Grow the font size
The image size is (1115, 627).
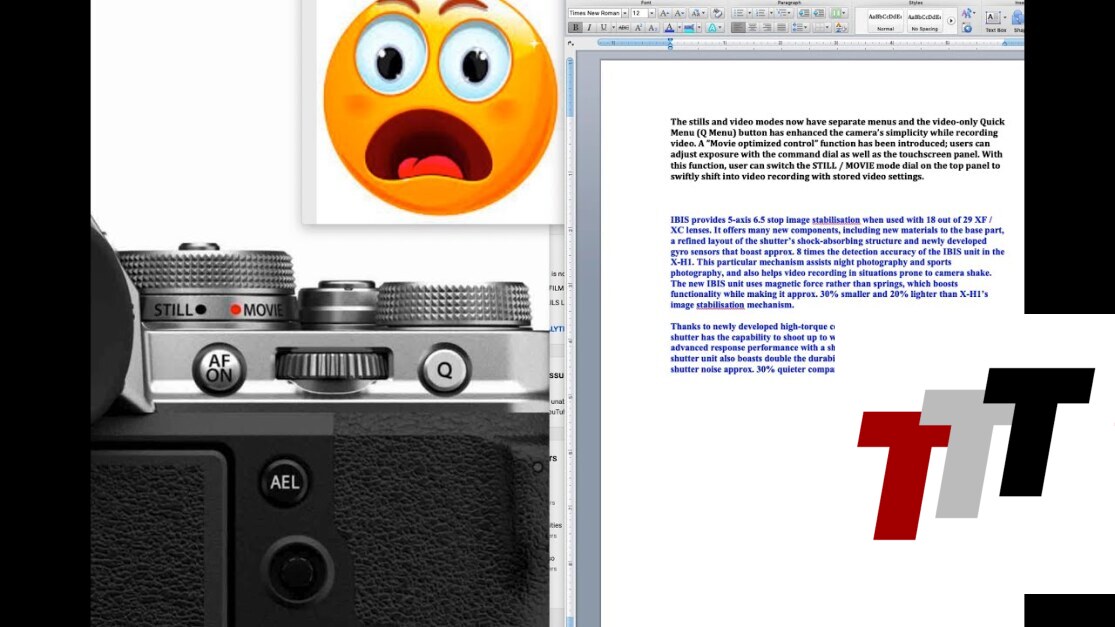click(x=664, y=13)
